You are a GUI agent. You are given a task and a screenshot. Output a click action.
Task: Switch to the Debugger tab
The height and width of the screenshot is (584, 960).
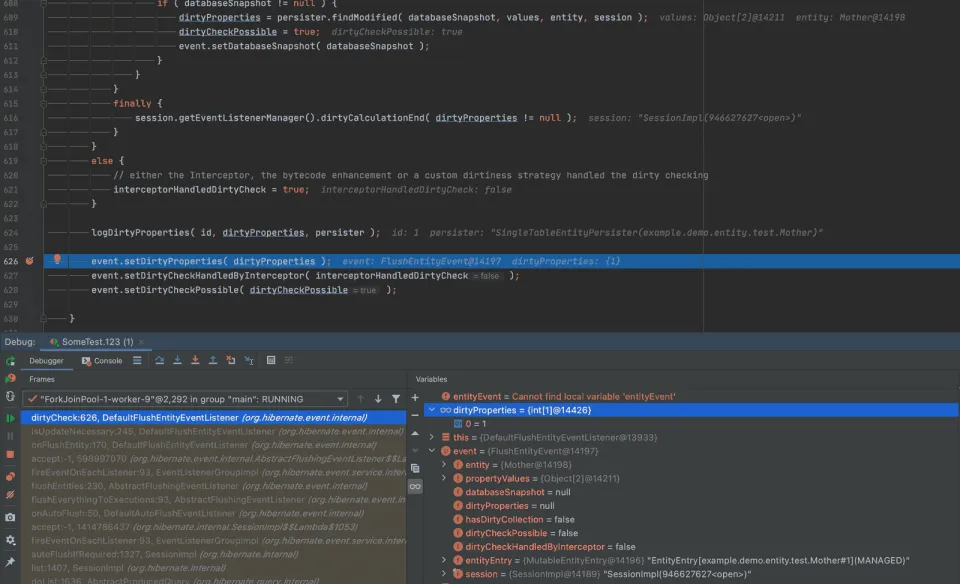coord(47,361)
